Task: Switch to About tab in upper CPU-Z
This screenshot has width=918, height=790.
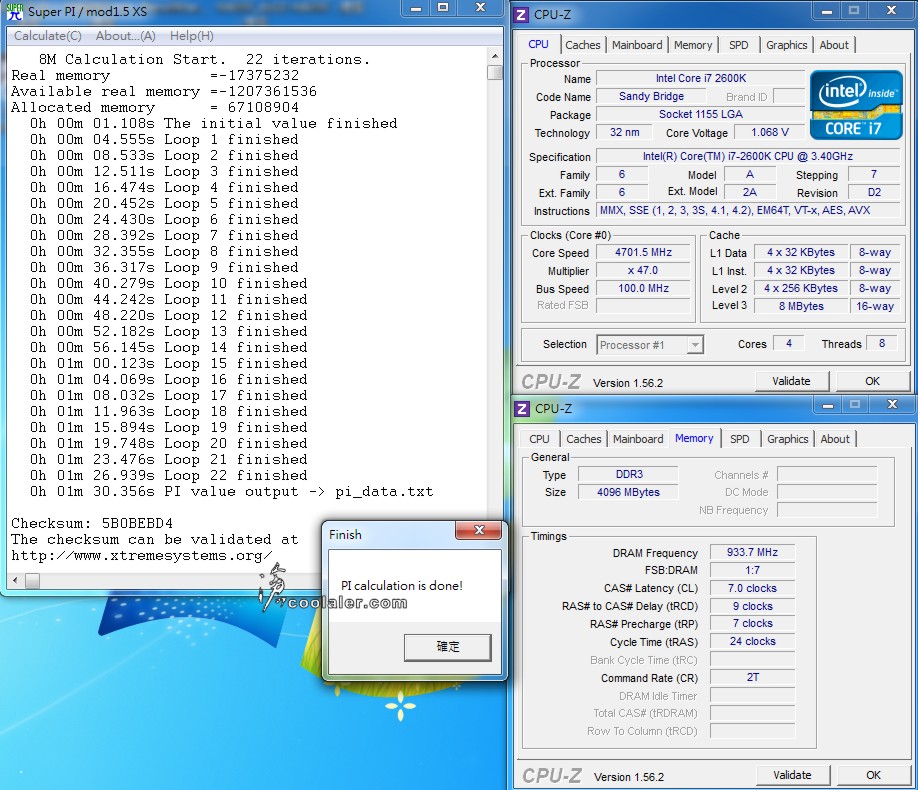Action: 834,45
